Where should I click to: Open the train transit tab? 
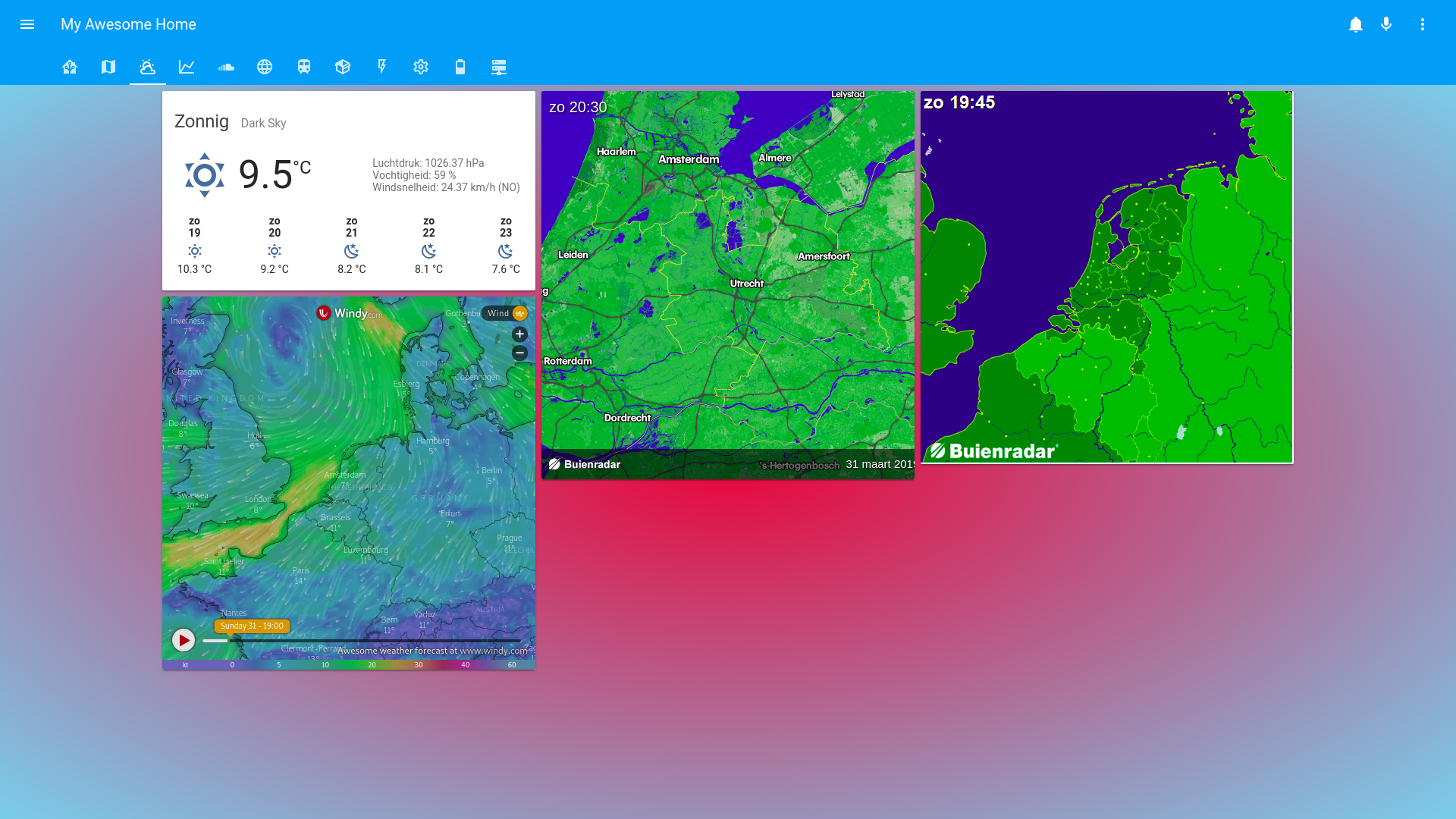tap(304, 67)
